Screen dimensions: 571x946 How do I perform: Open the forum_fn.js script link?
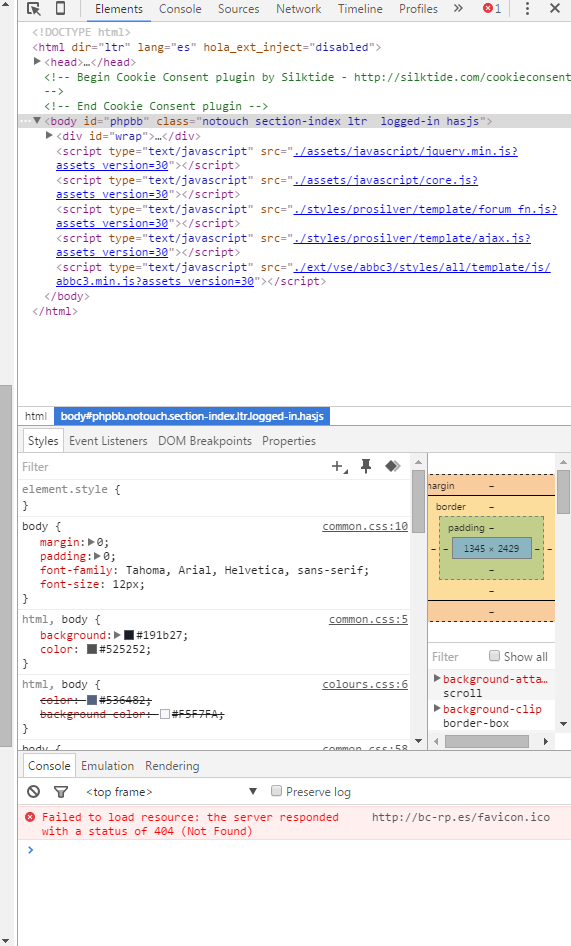(x=426, y=209)
